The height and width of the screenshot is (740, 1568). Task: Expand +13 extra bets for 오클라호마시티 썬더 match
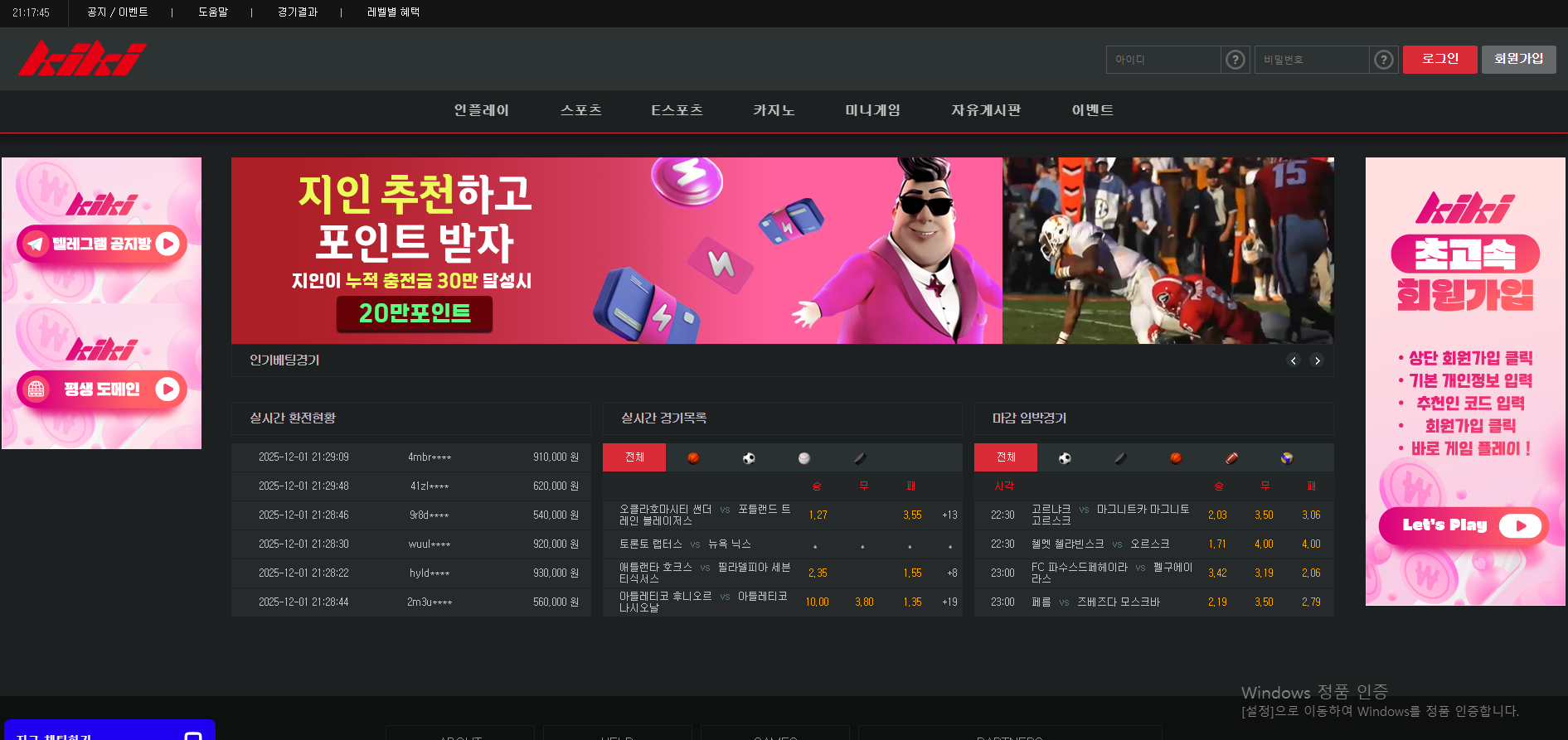pos(949,515)
